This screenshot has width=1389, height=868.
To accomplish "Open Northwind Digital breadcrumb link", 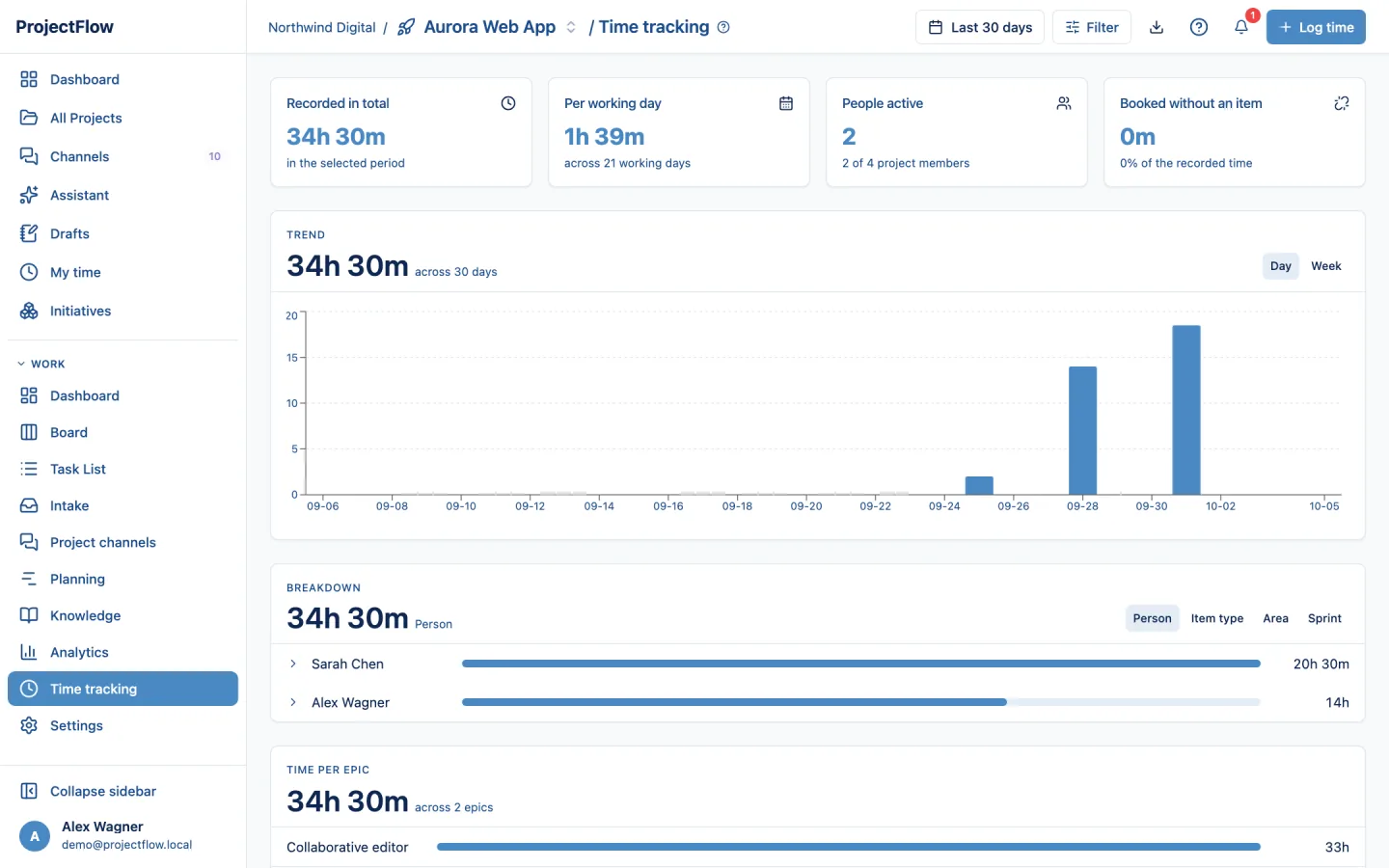I will [x=322, y=27].
